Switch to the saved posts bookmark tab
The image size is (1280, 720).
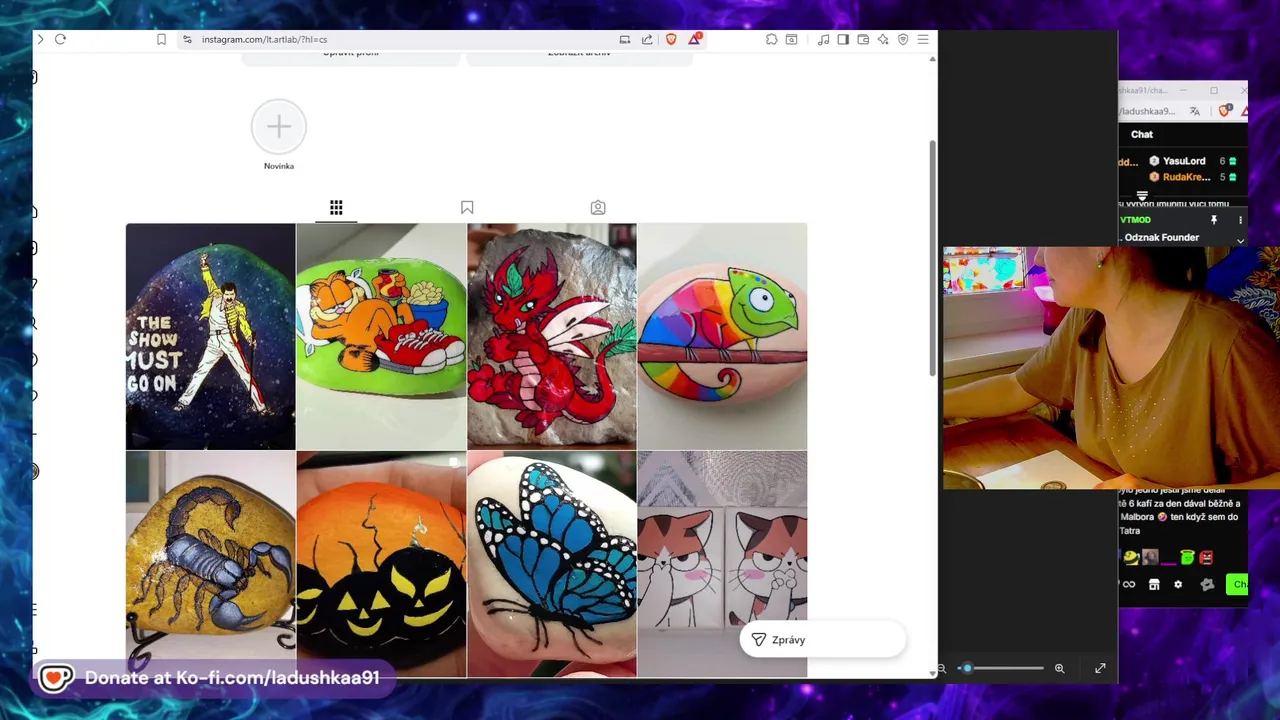pos(467,207)
